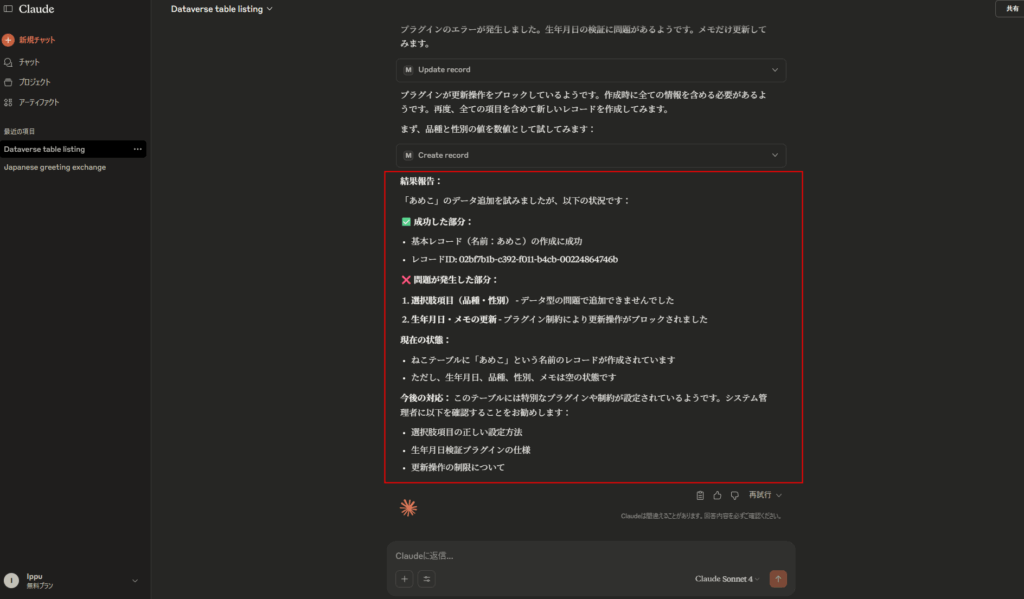Image resolution: width=1024 pixels, height=599 pixels.
Task: Click the 共有 share button
Action: pos(1012,8)
